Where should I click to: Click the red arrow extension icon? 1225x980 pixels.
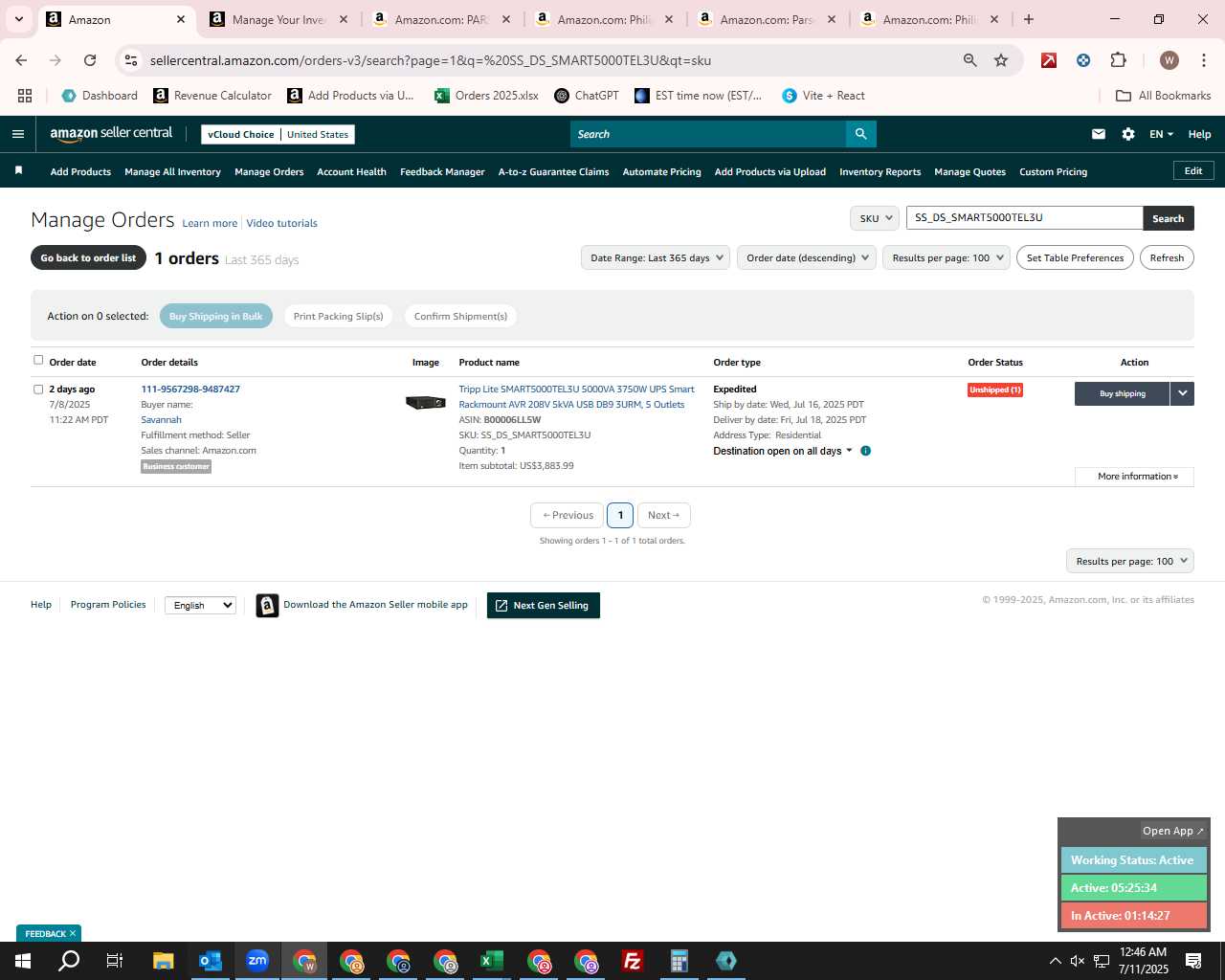[x=1049, y=60]
